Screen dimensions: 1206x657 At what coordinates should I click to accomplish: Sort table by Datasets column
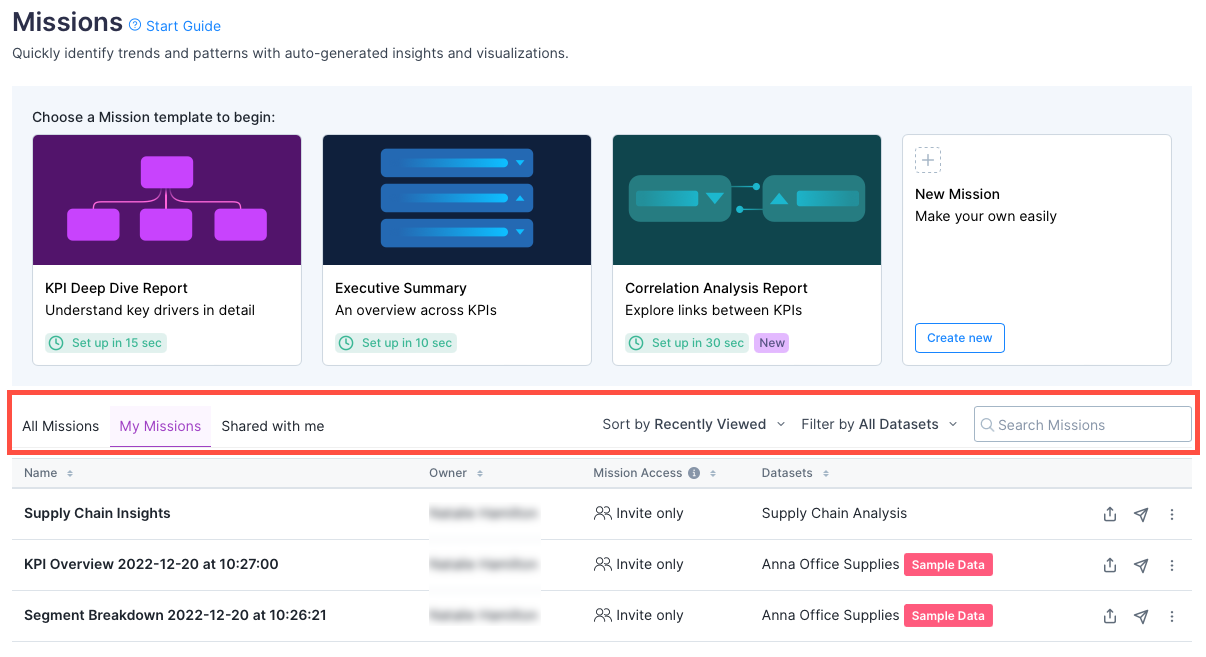pyautogui.click(x=826, y=473)
